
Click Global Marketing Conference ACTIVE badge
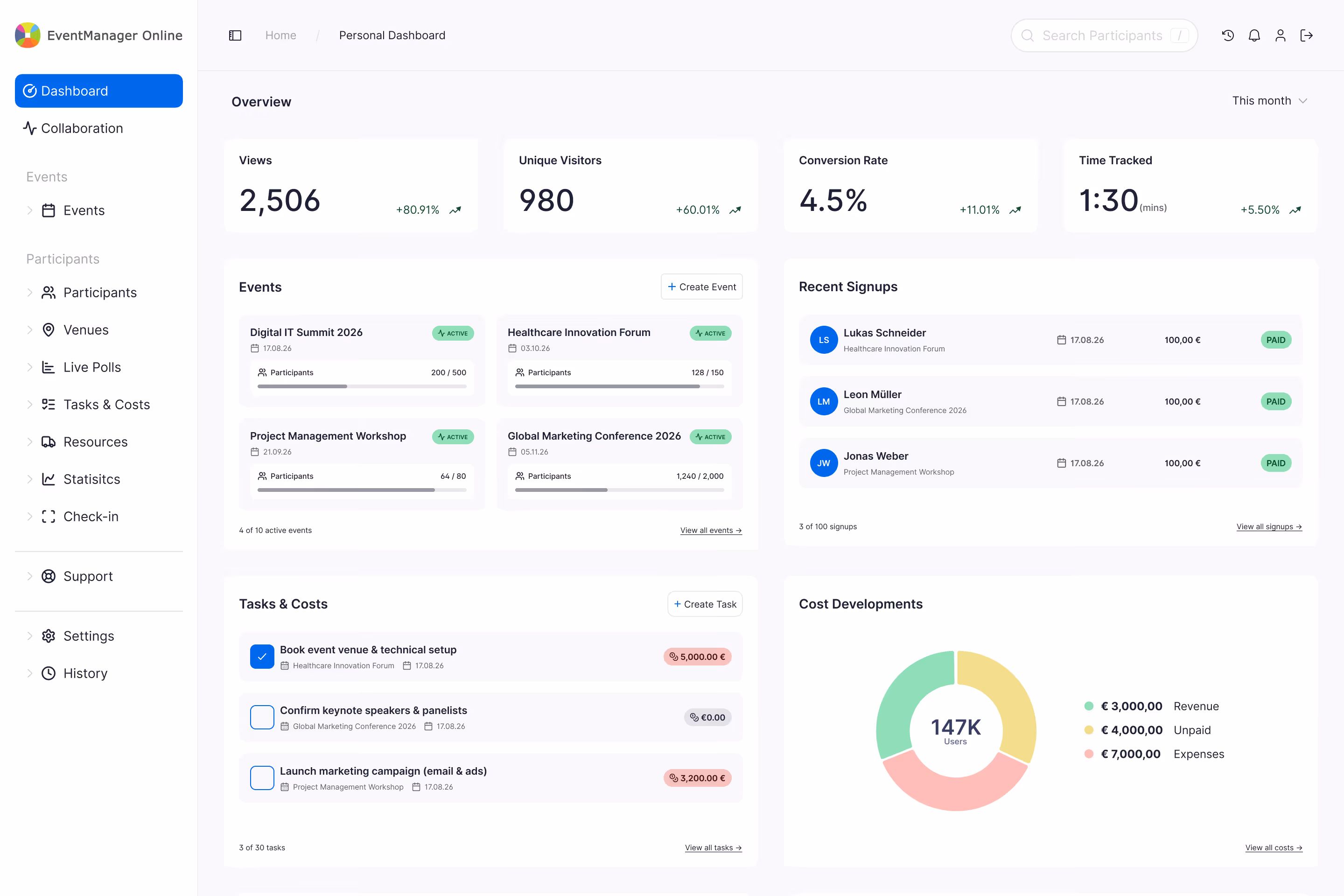click(x=710, y=437)
